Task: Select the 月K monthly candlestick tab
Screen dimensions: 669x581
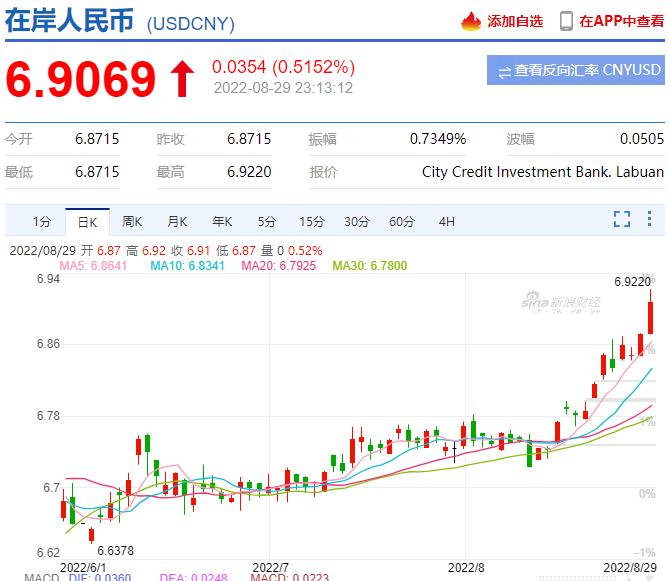Action: tap(177, 221)
